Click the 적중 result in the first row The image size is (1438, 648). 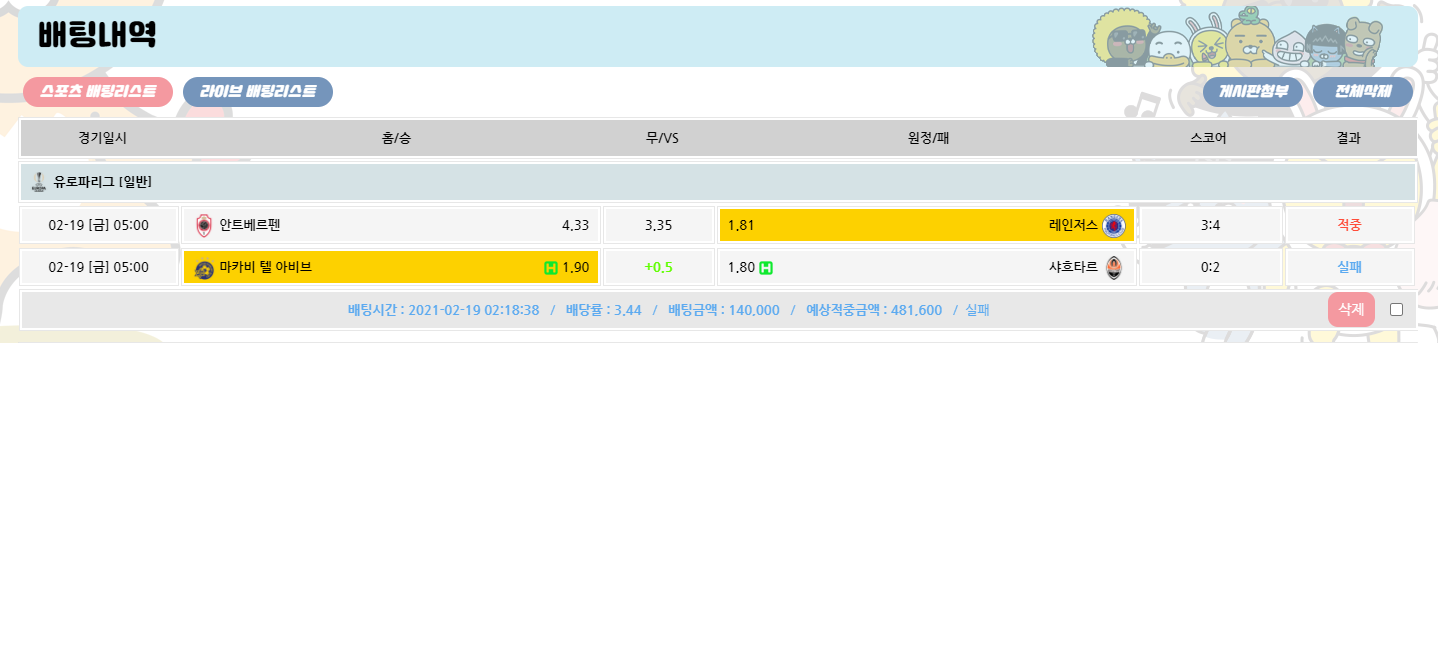[1348, 225]
